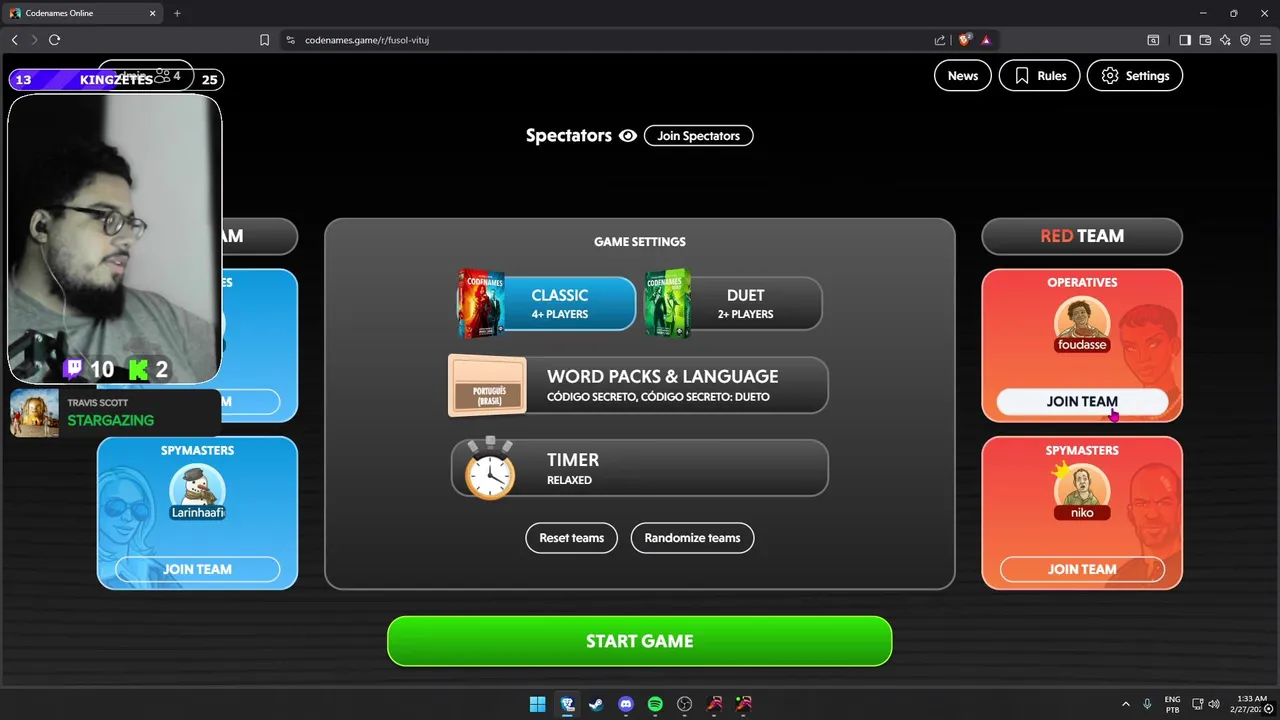The image size is (1280, 720).
Task: Join Red Team as a spymaster
Action: (x=1082, y=569)
